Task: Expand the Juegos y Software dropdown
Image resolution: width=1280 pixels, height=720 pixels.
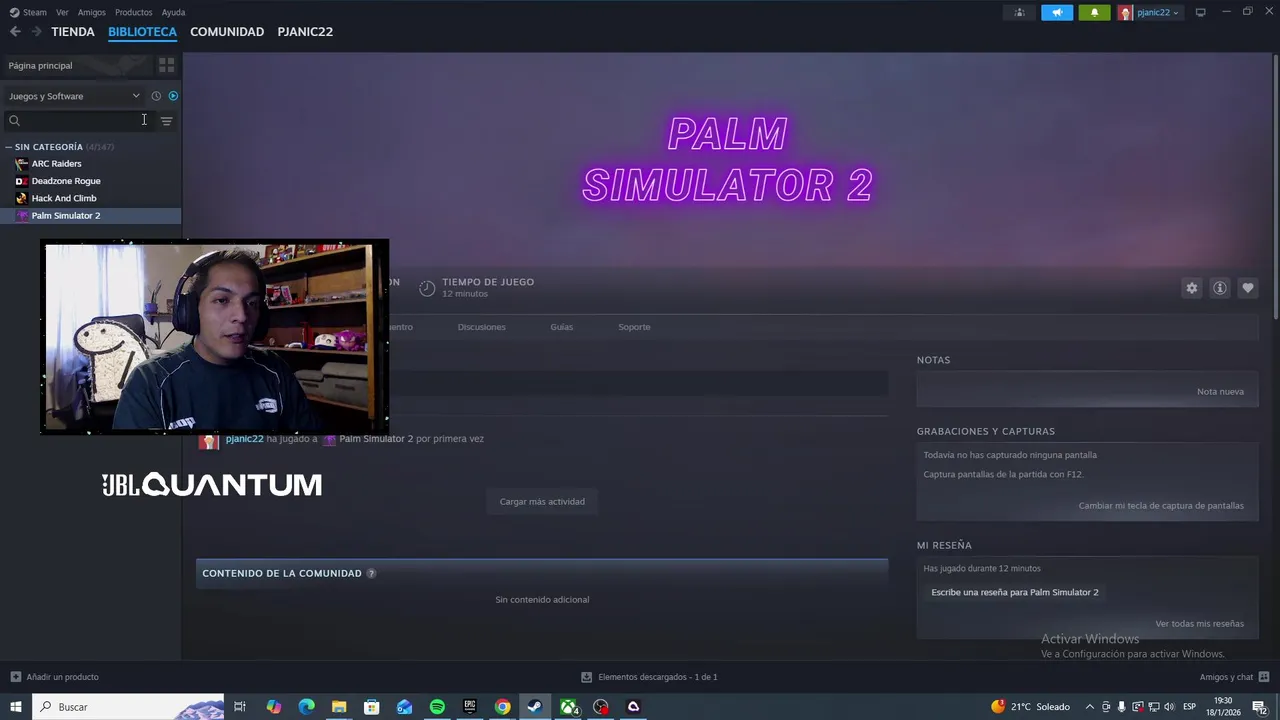Action: tap(74, 96)
